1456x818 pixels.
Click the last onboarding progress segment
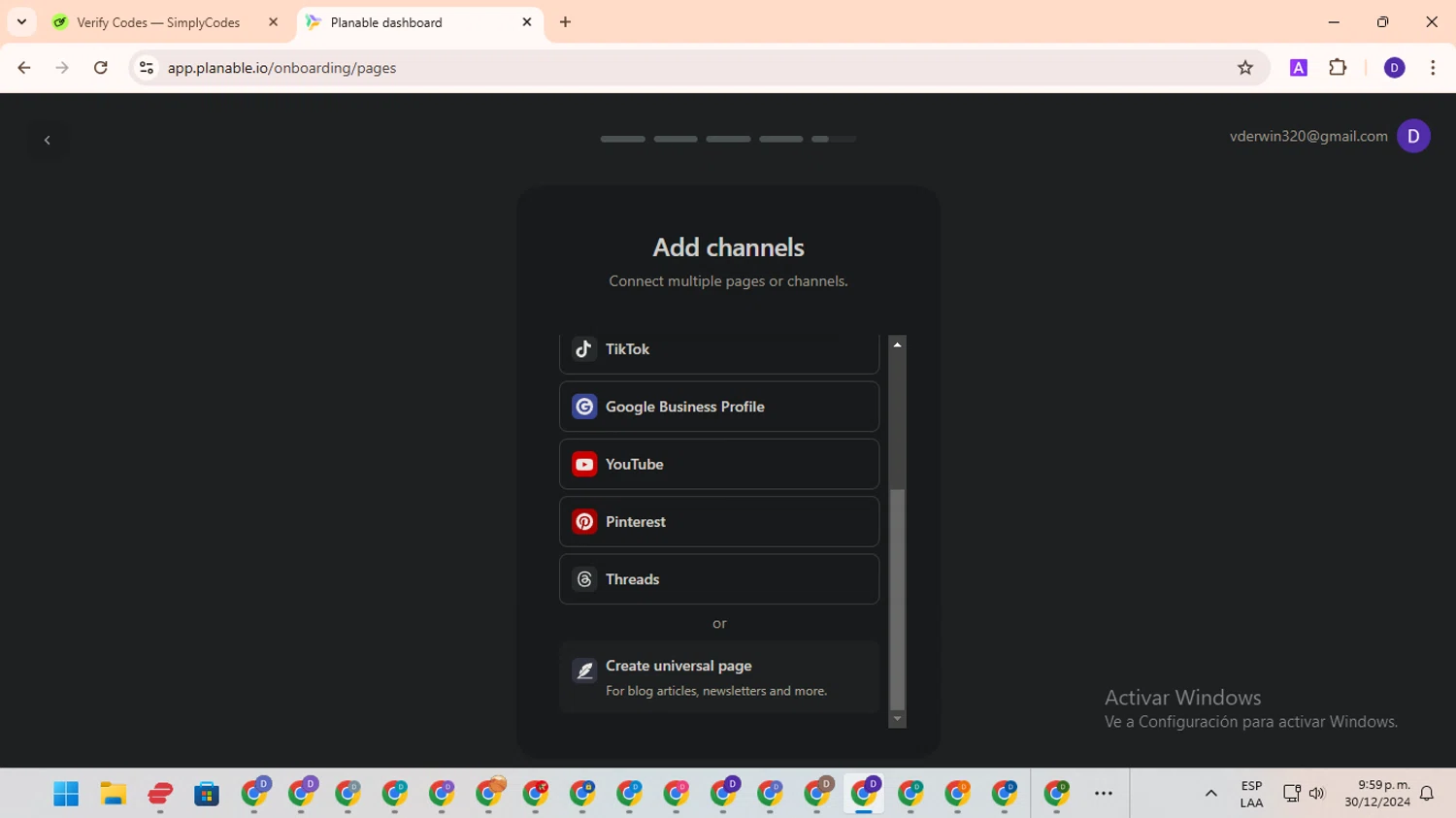[x=834, y=139]
